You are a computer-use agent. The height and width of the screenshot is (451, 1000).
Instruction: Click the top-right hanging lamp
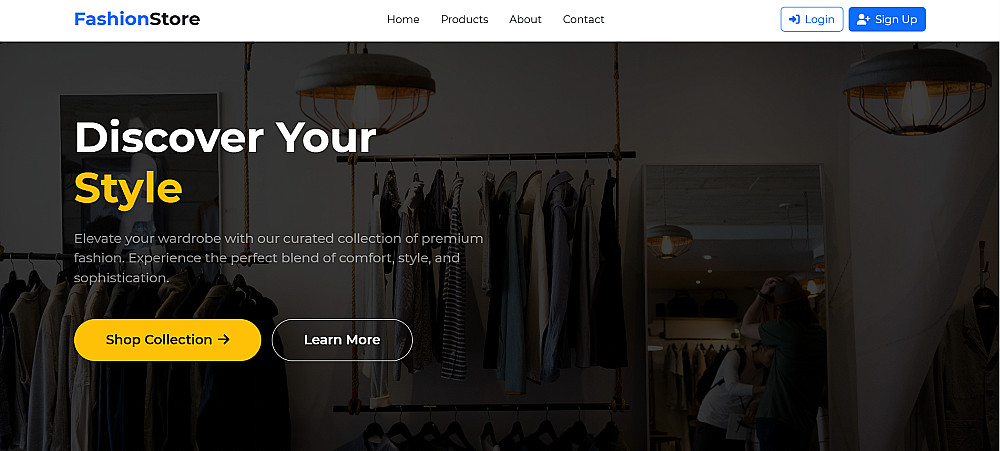[x=916, y=91]
